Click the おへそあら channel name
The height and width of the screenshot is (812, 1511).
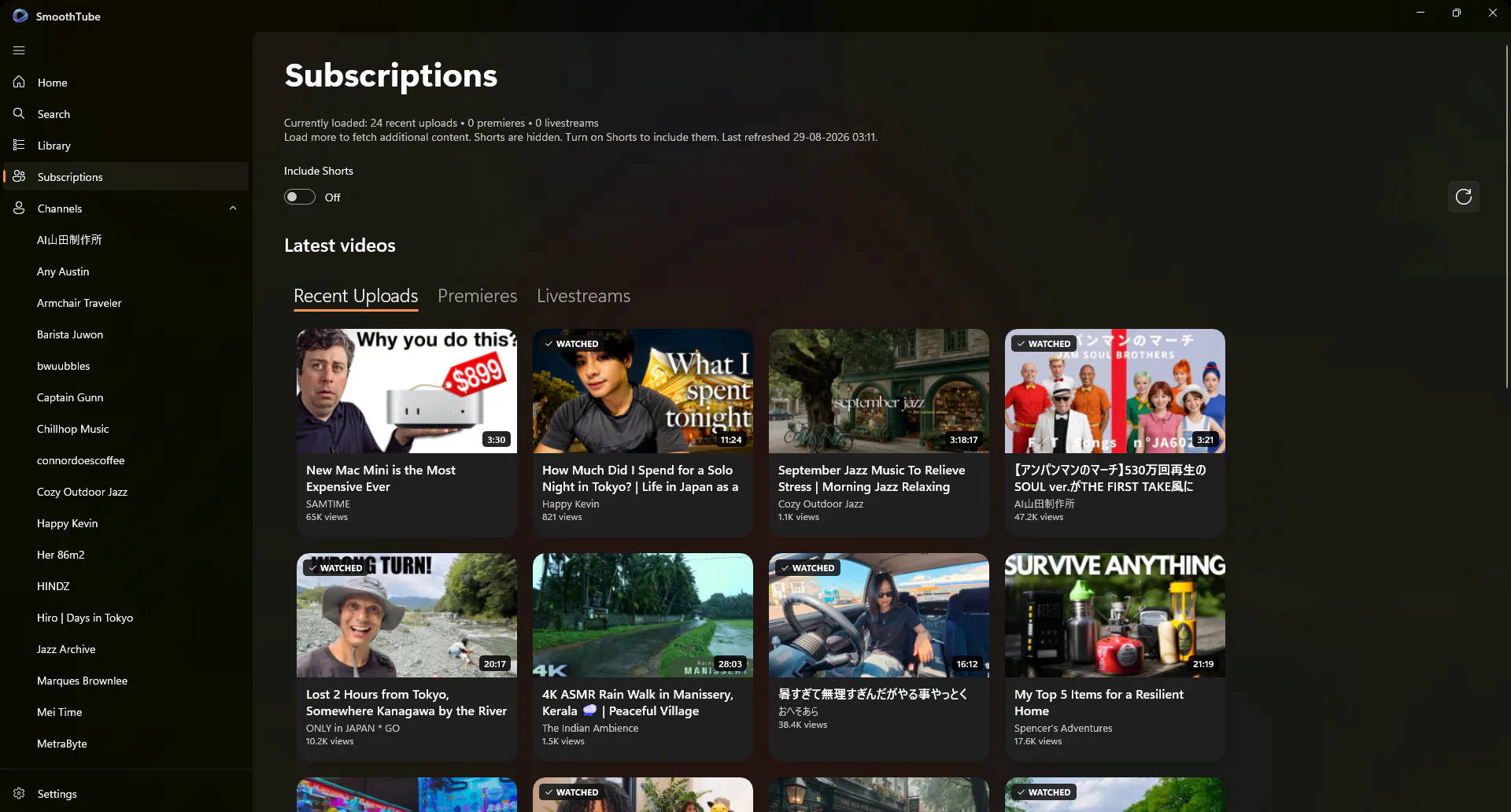coord(798,711)
